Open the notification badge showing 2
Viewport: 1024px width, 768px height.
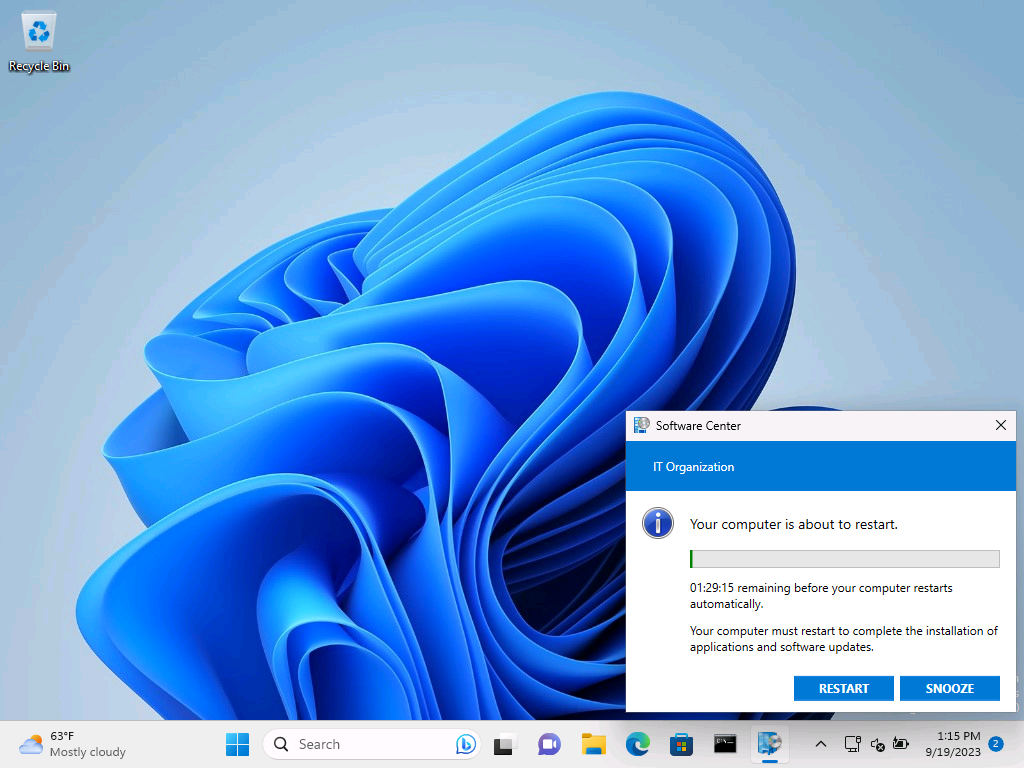(996, 744)
